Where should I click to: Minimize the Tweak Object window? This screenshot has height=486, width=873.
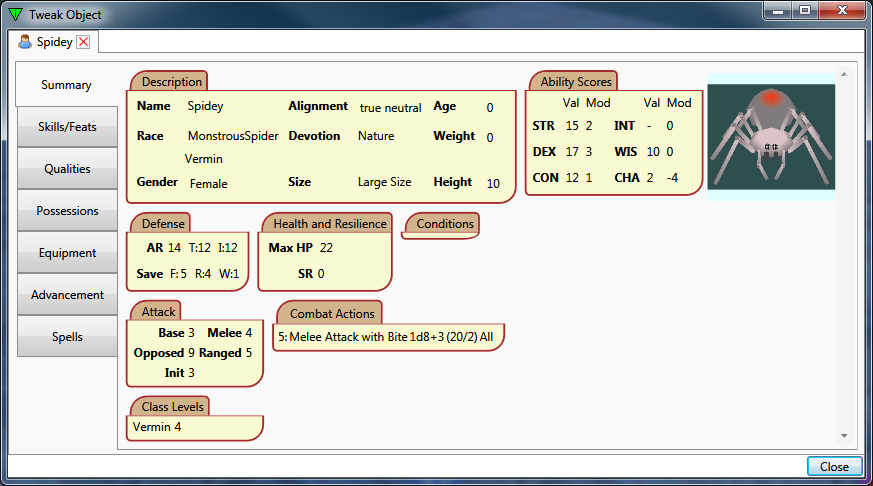tap(777, 10)
